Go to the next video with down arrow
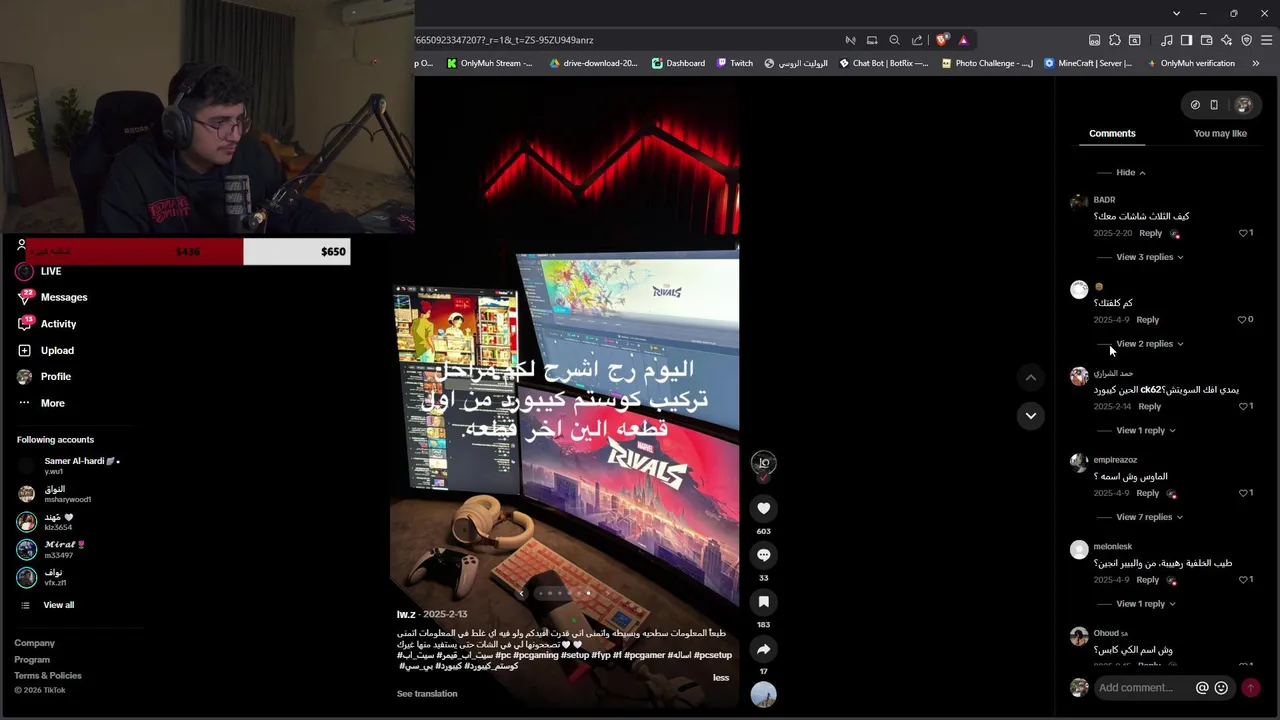 pyautogui.click(x=1030, y=415)
